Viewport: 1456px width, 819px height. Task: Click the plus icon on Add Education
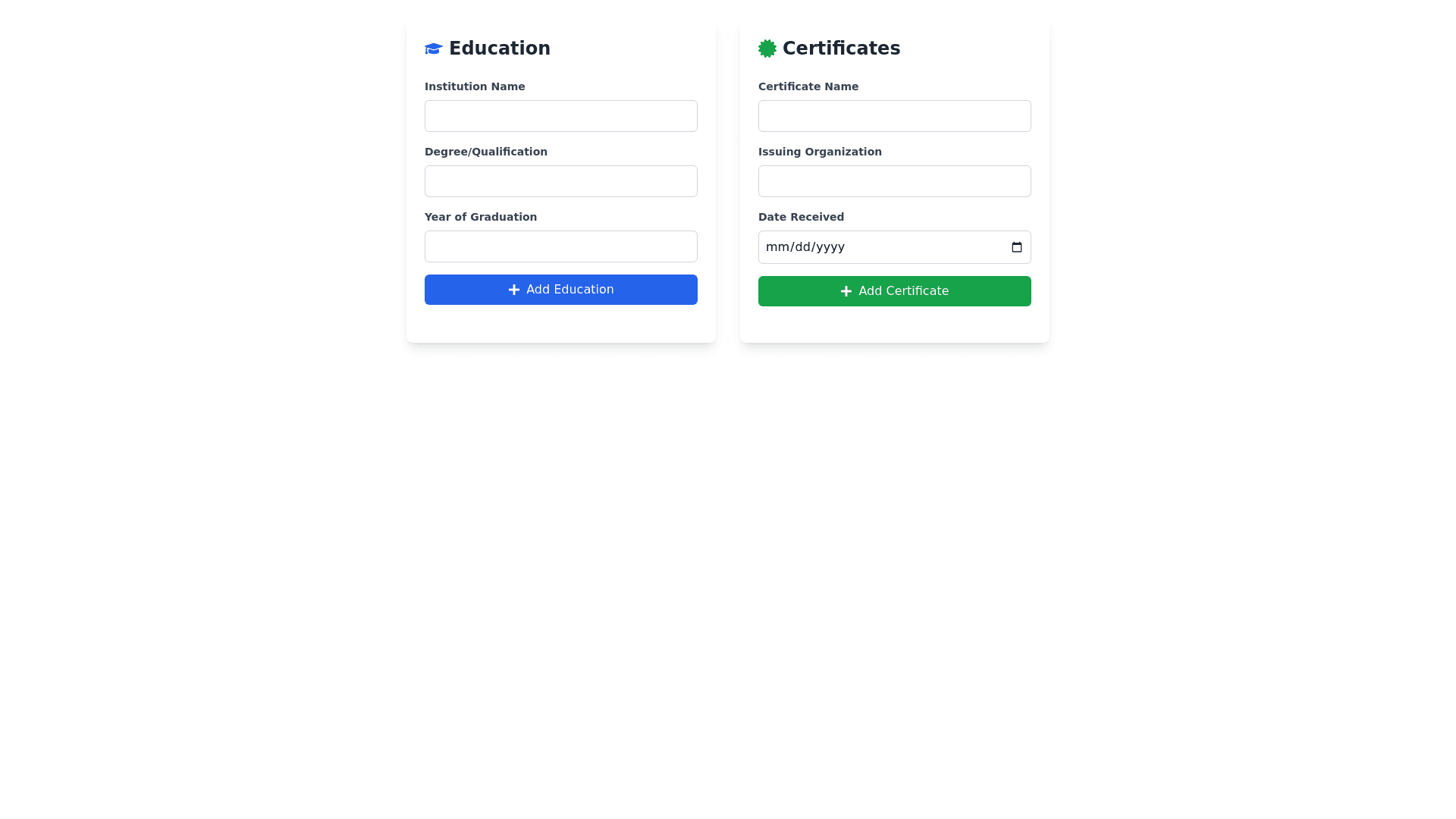(514, 290)
